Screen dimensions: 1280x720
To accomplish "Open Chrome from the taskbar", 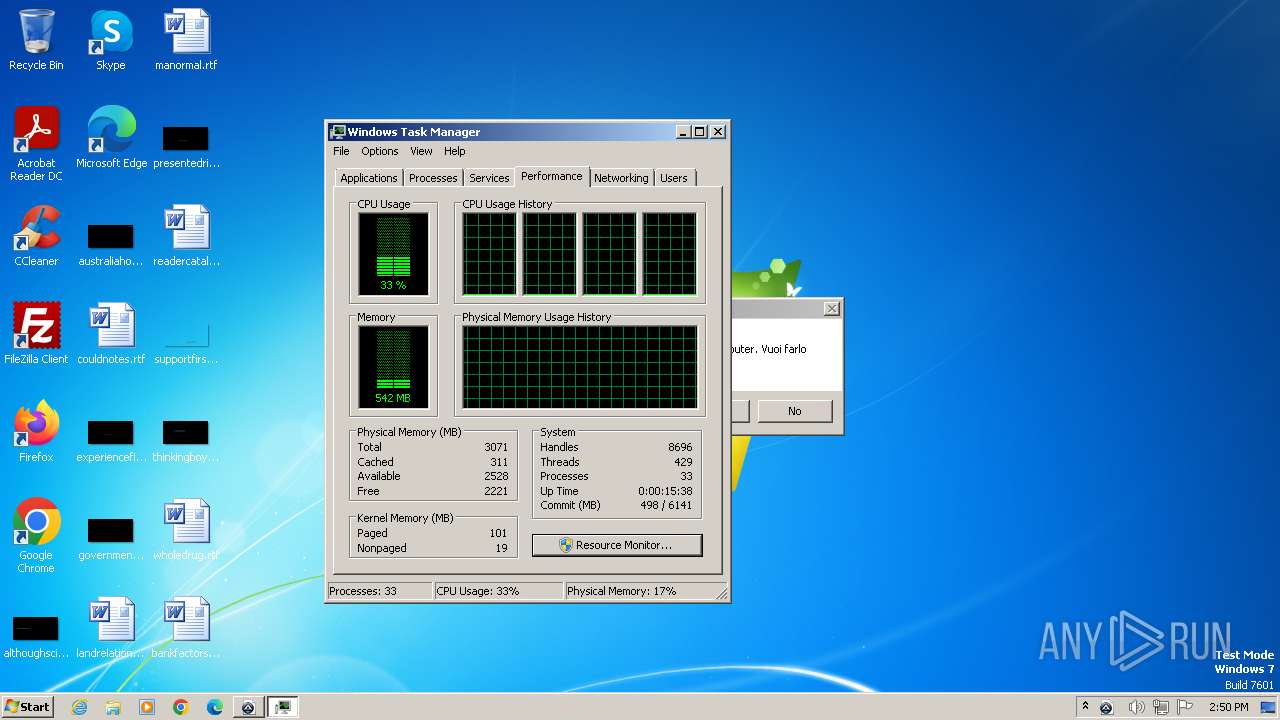I will coord(181,707).
